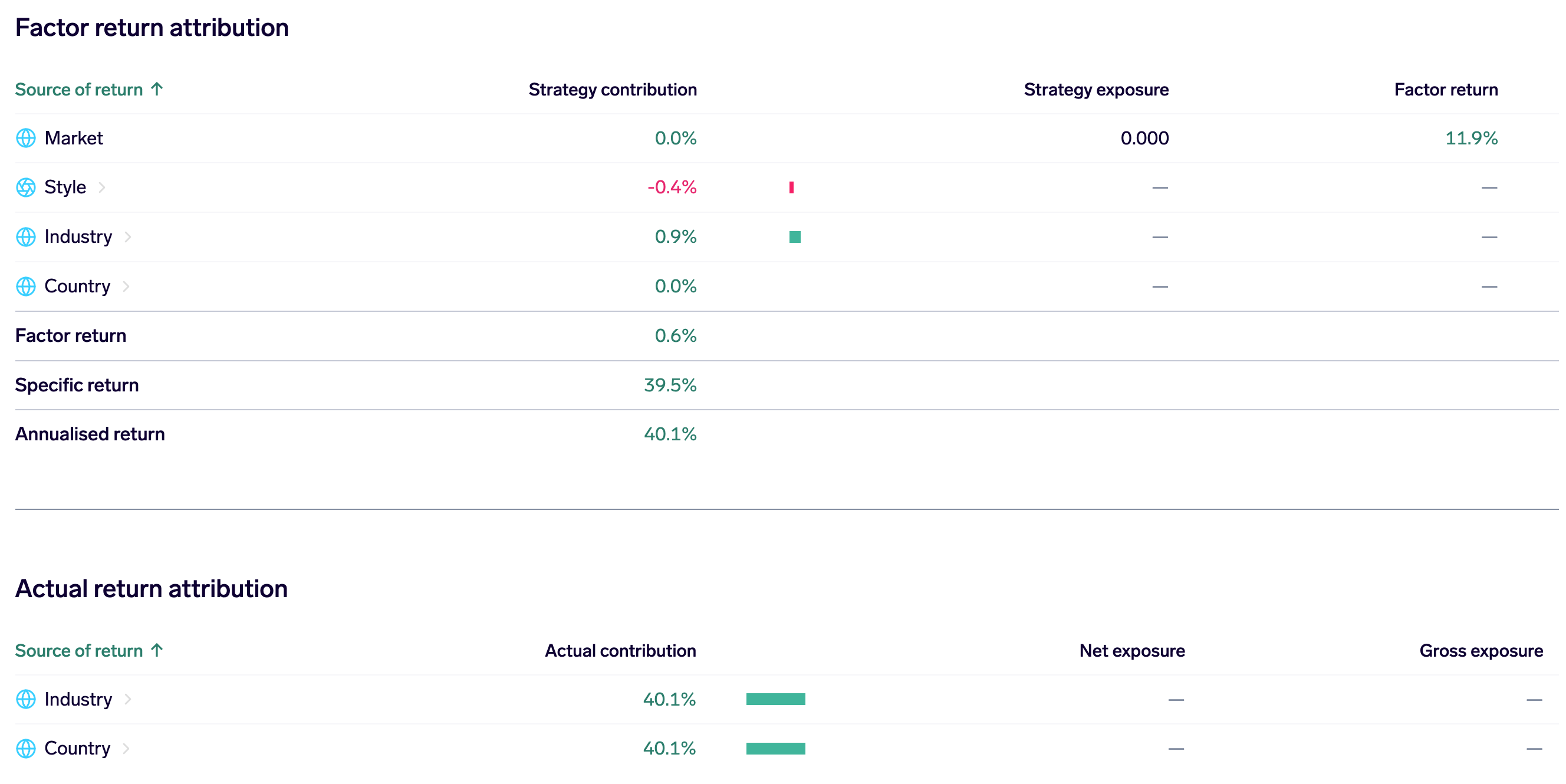This screenshot has width=1566, height=784.
Task: Expand Industry chevron in actual return table
Action: click(x=128, y=699)
